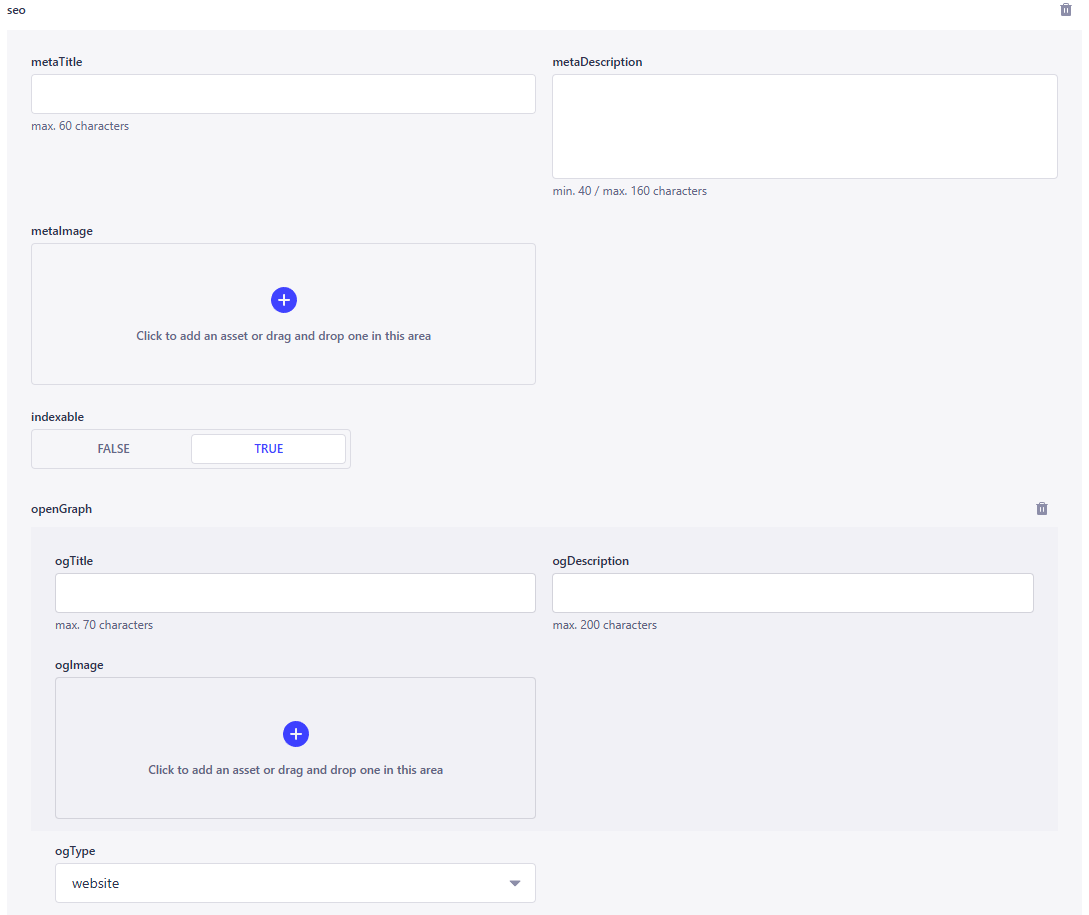Click the ogType dropdown arrow

[515, 884]
